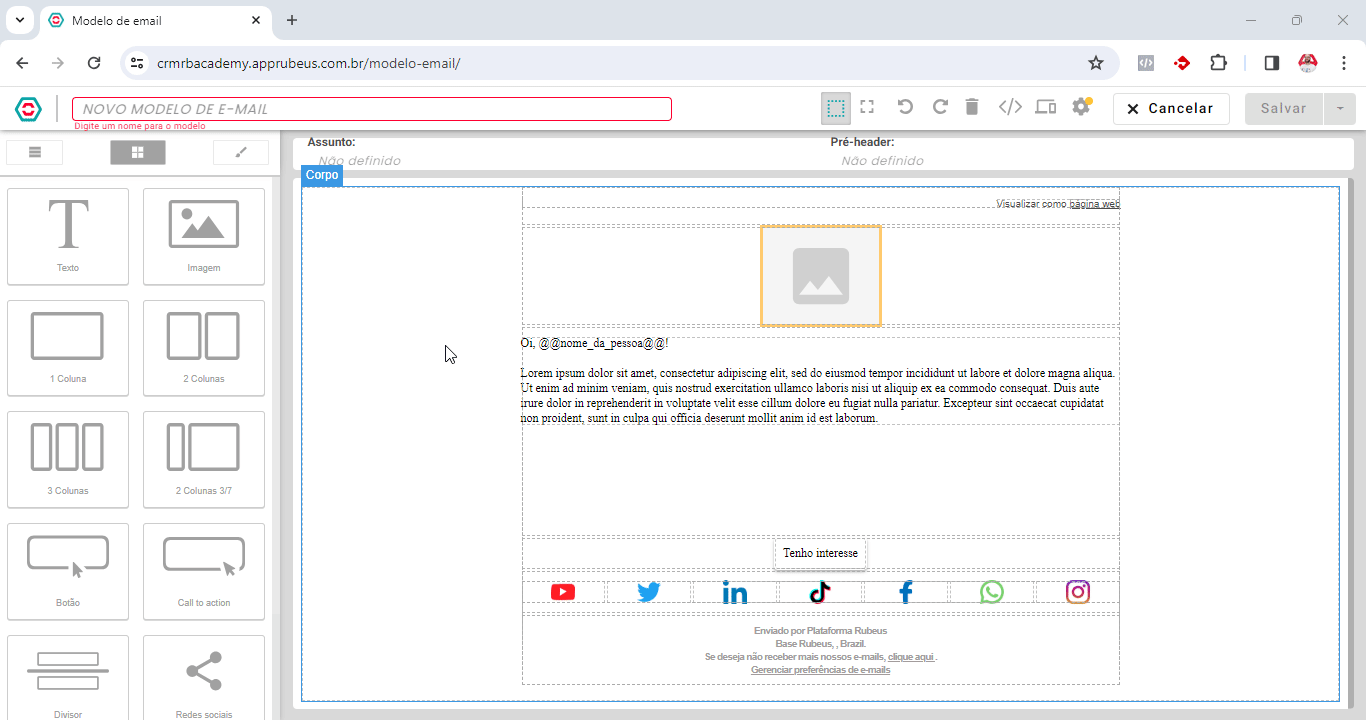Switch to the layers list tab
The image size is (1366, 720).
[35, 152]
